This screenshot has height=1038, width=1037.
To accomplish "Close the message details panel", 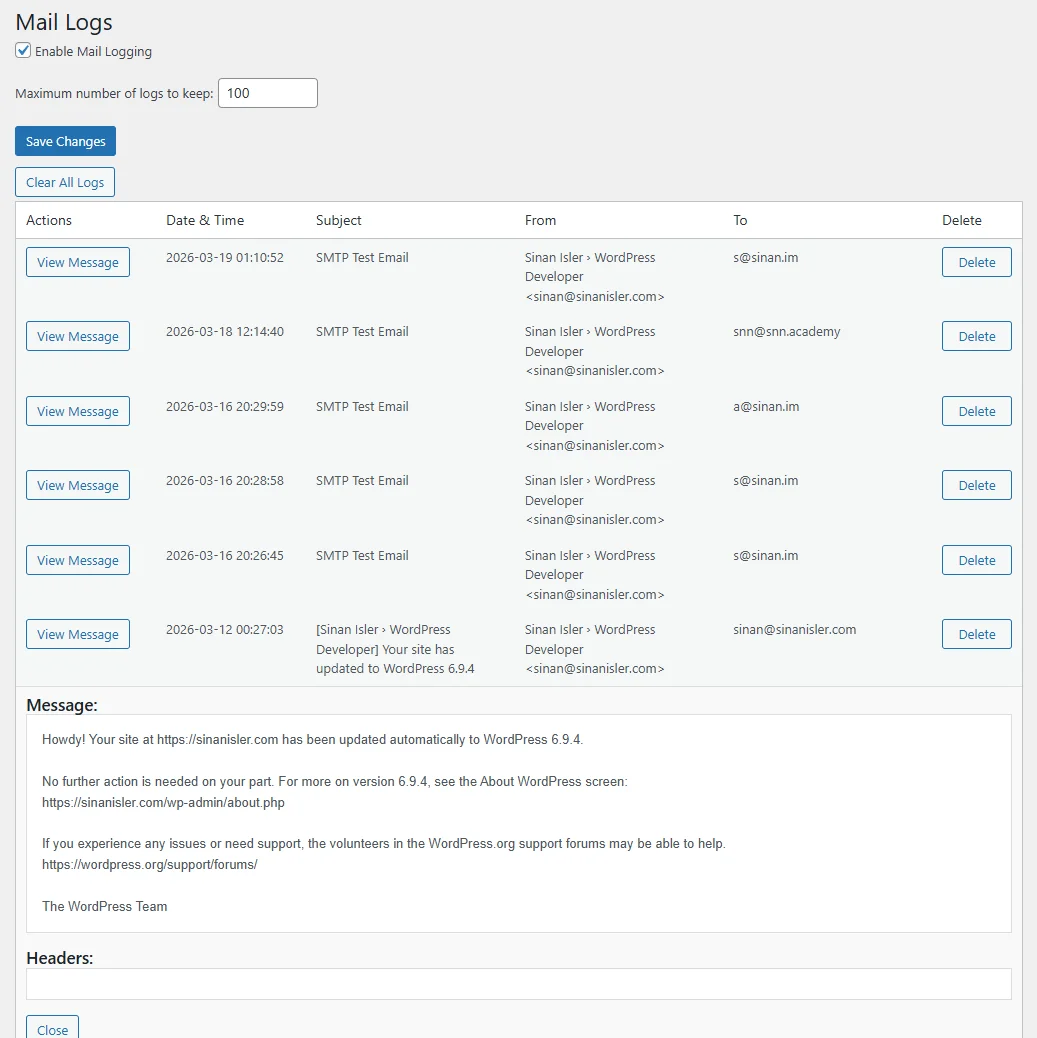I will 52,1029.
